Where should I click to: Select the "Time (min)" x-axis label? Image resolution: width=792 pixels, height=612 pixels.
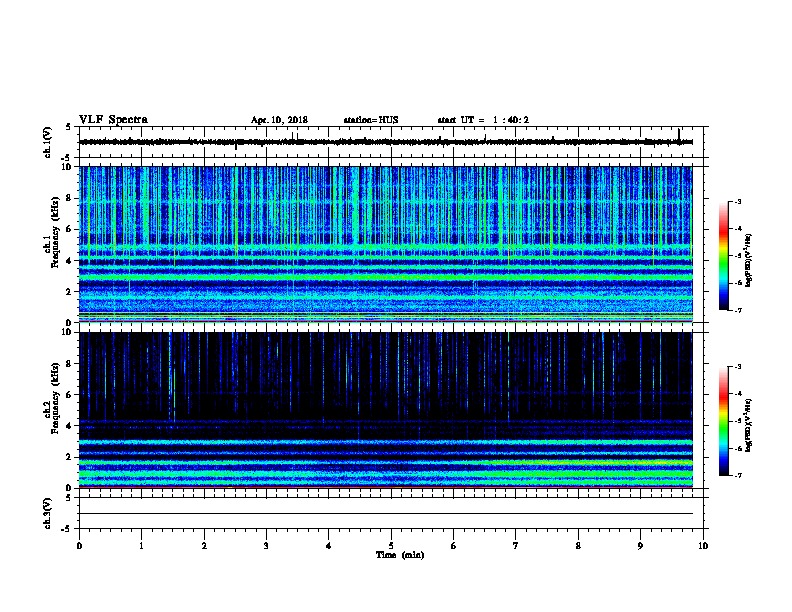point(400,555)
